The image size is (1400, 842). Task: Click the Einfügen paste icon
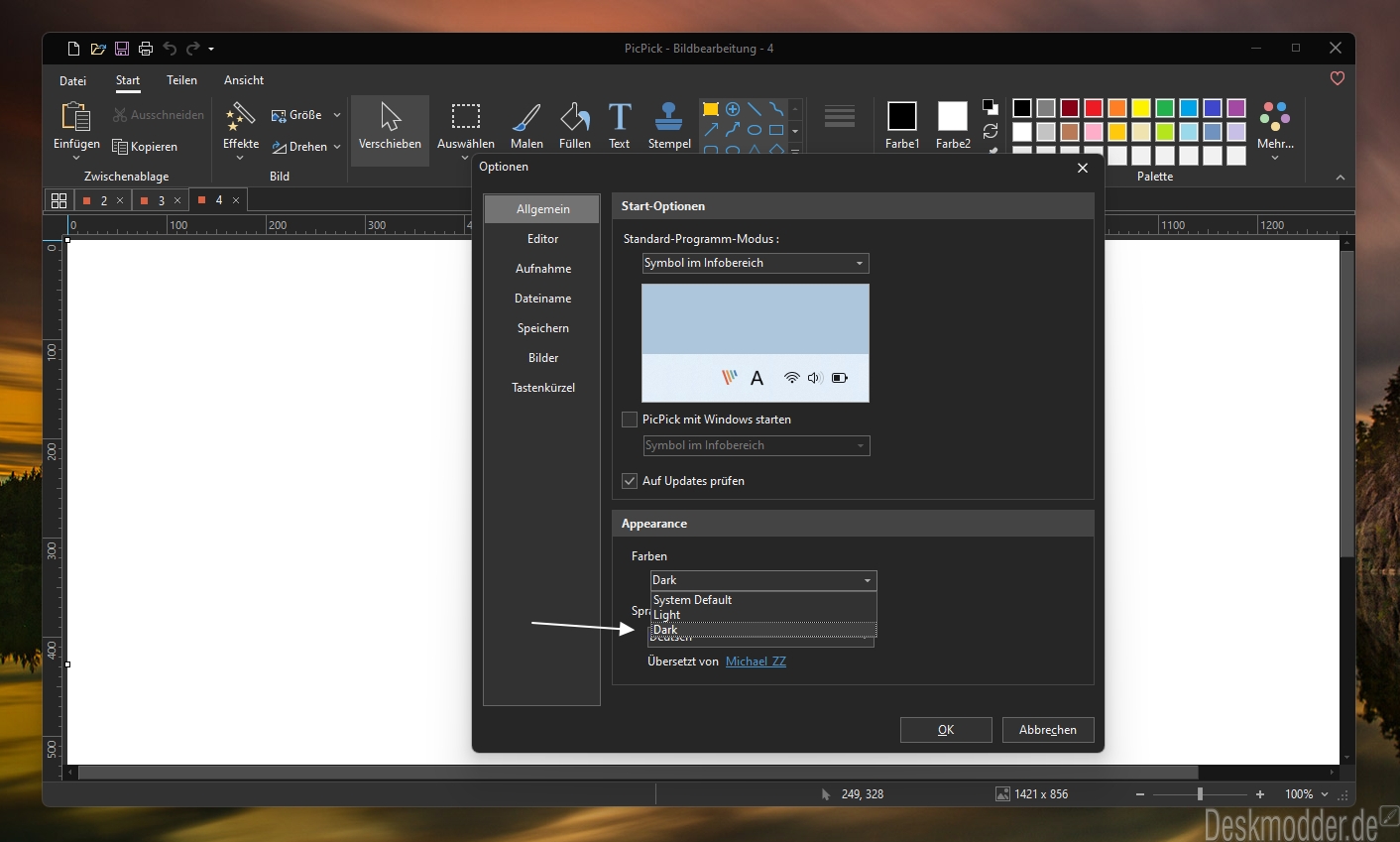coord(76,117)
